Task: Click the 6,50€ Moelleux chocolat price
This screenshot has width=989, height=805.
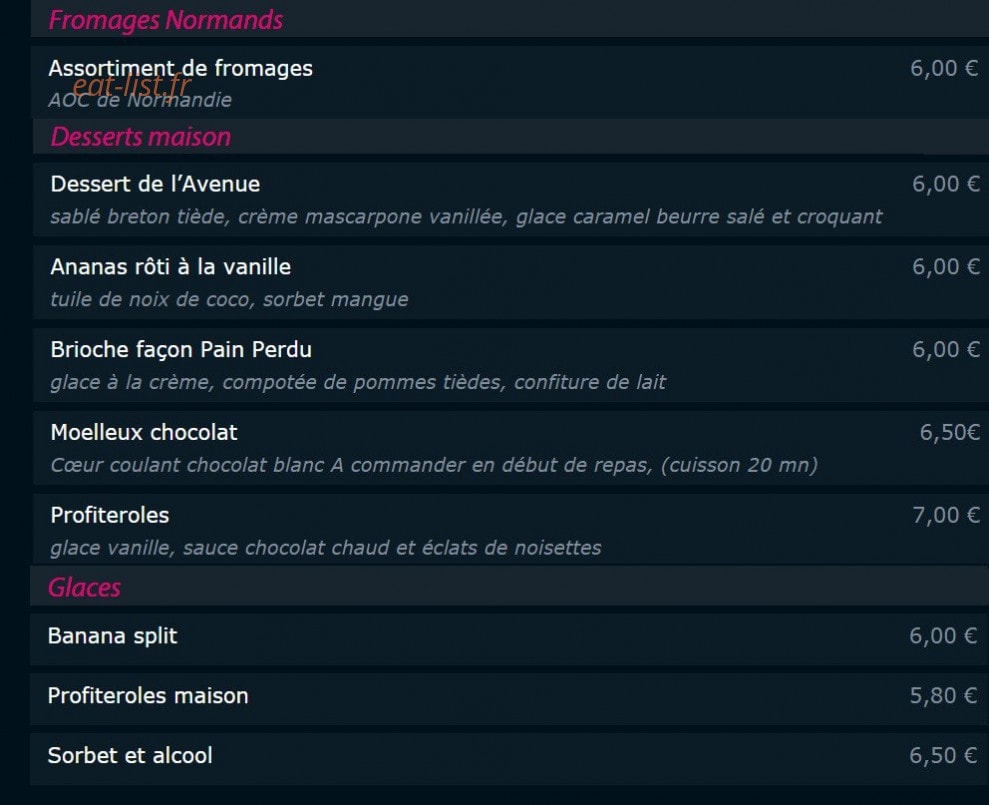Action: 949,433
